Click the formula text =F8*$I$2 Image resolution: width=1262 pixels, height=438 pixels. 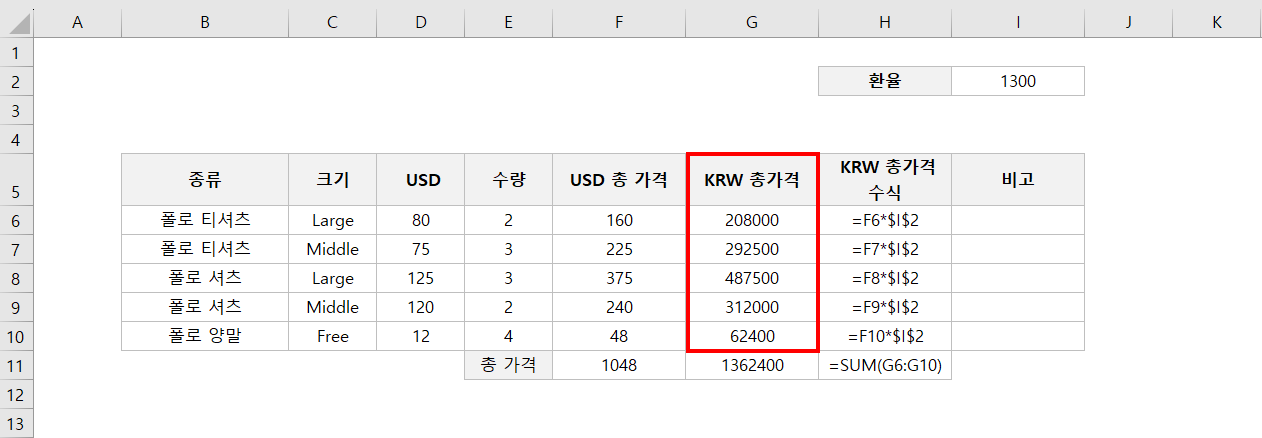[884, 279]
